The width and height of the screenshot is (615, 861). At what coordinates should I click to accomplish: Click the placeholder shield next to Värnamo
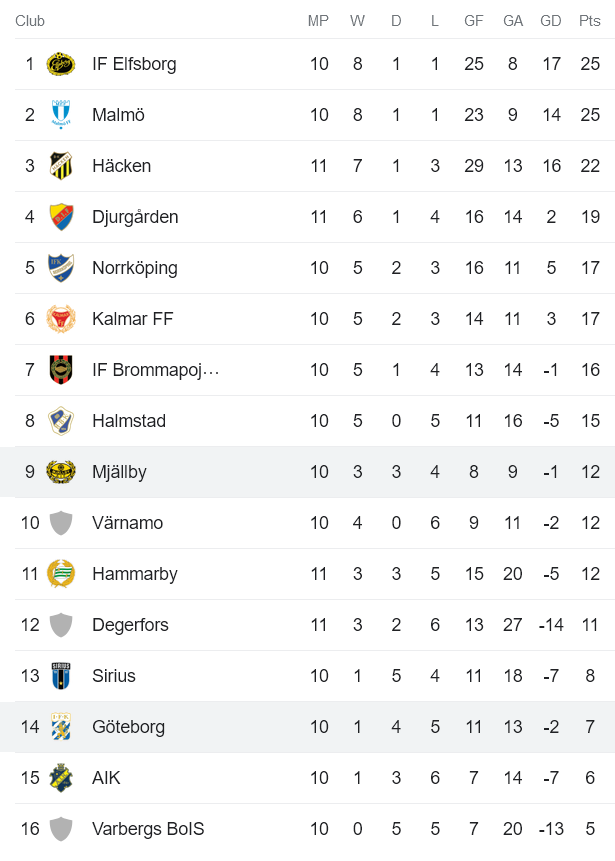tap(60, 522)
